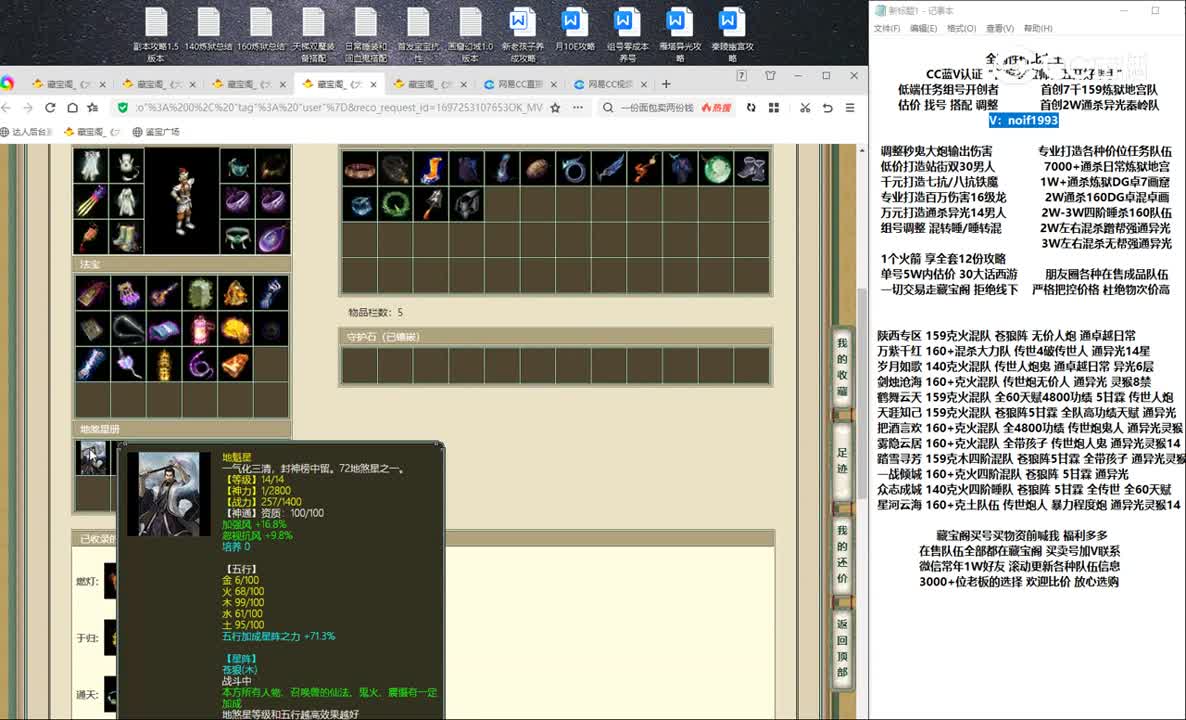The height and width of the screenshot is (720, 1186).
Task: Open 我的还价 side button
Action: [843, 555]
